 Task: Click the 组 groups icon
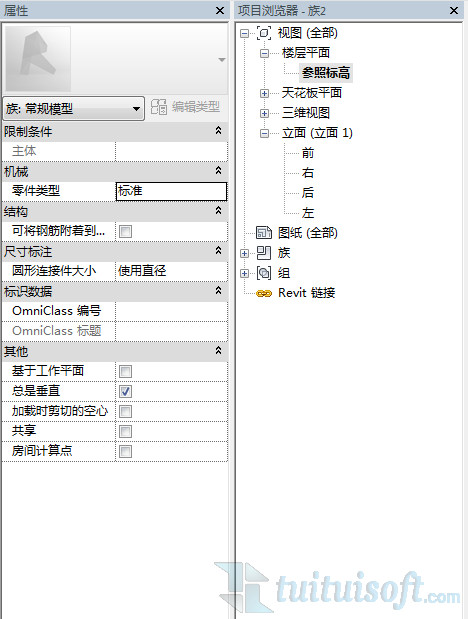pos(264,273)
